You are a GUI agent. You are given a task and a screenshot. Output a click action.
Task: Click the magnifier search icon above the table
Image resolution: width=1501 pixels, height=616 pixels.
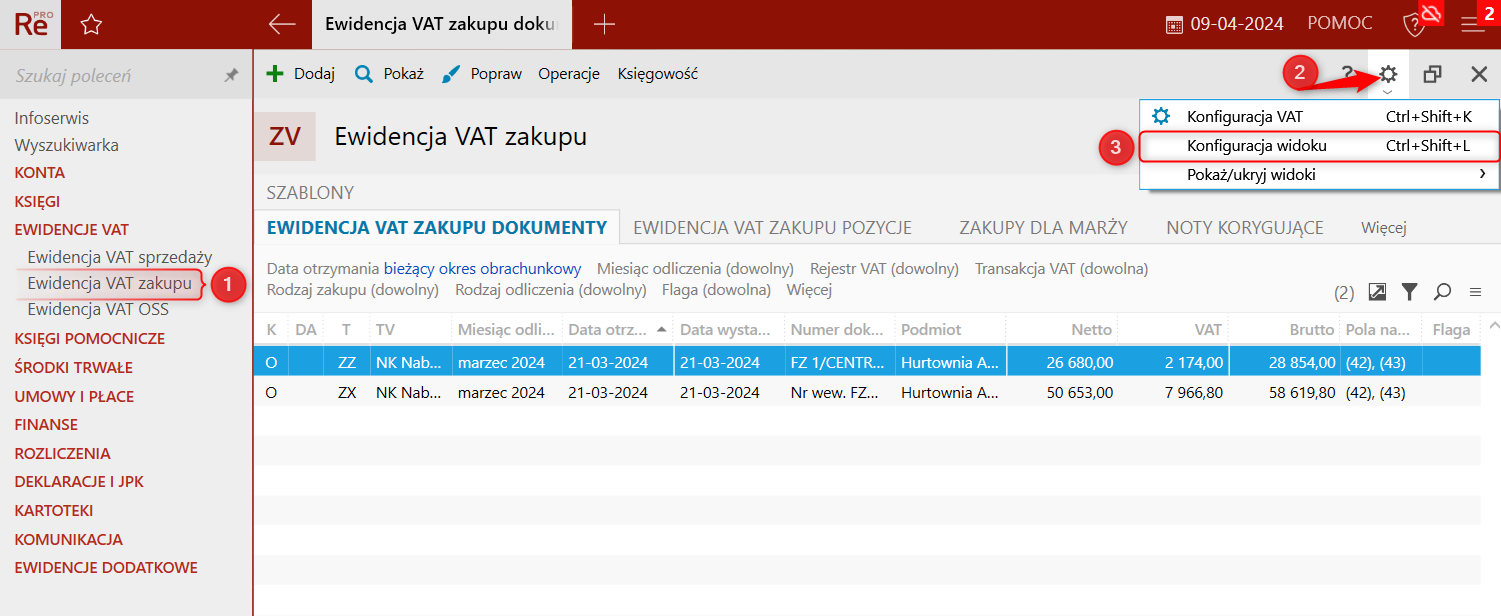(x=1442, y=292)
